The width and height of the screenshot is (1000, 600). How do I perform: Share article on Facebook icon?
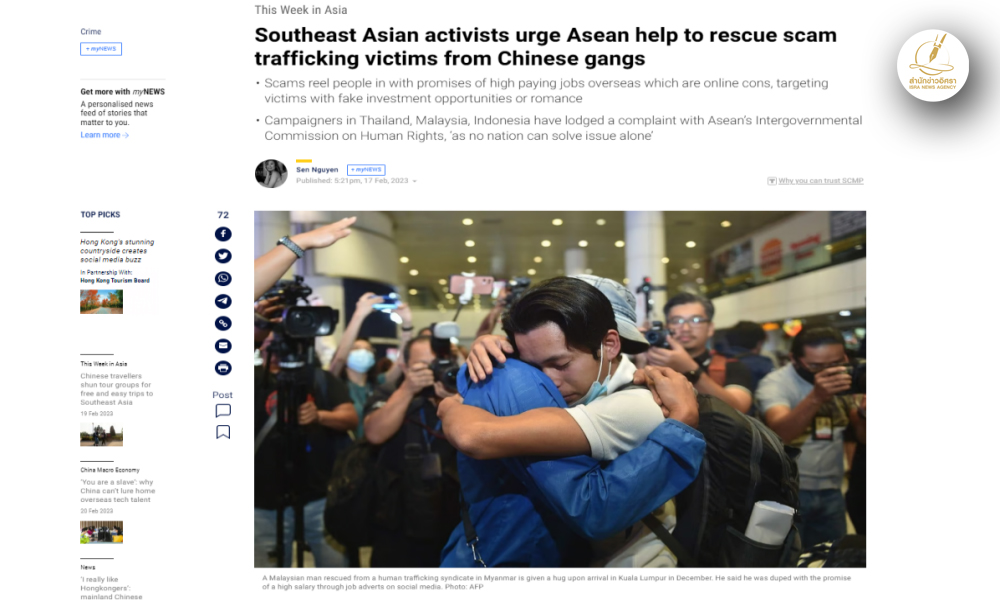pyautogui.click(x=223, y=234)
